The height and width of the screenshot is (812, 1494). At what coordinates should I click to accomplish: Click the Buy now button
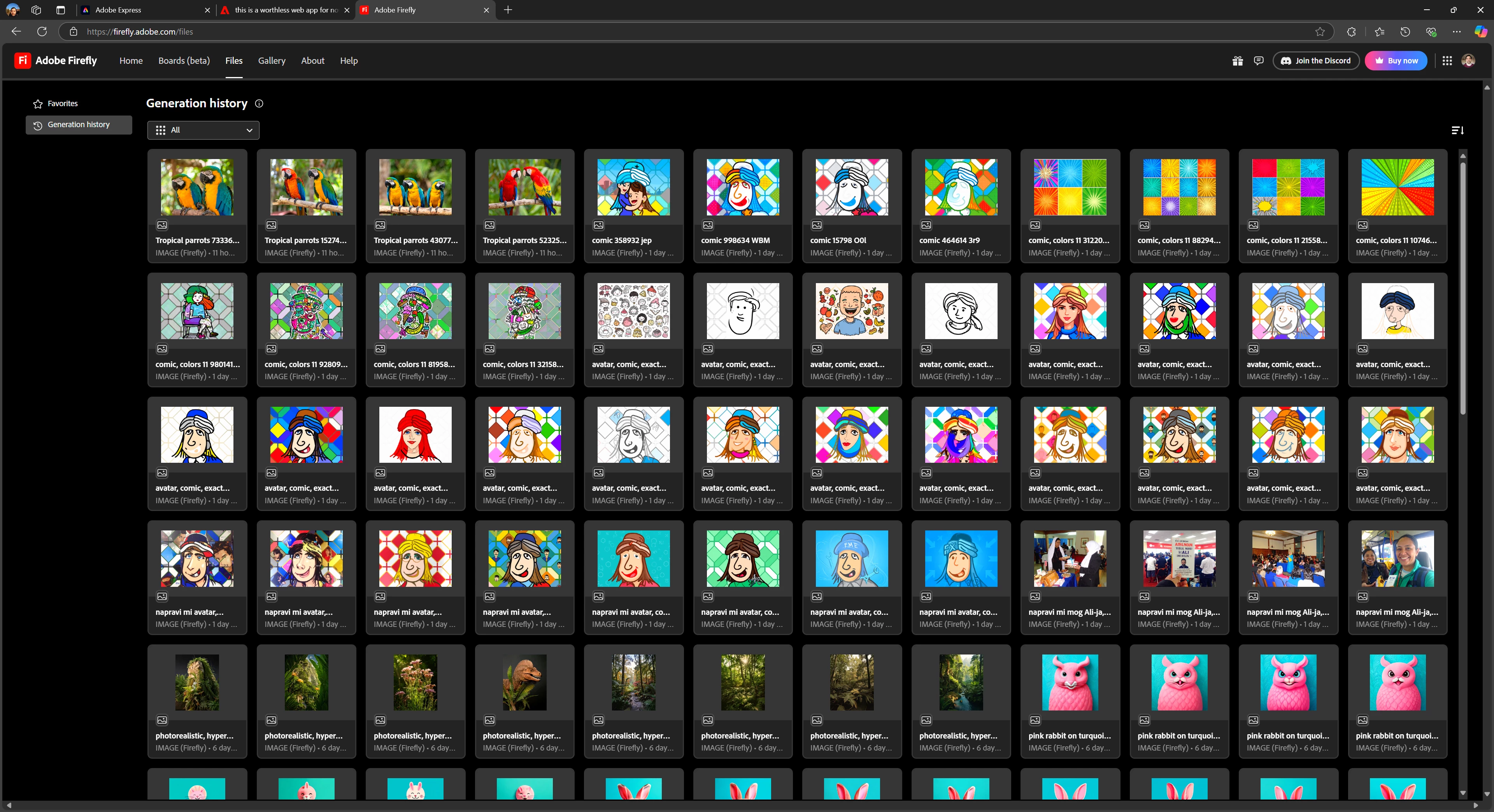tap(1396, 61)
